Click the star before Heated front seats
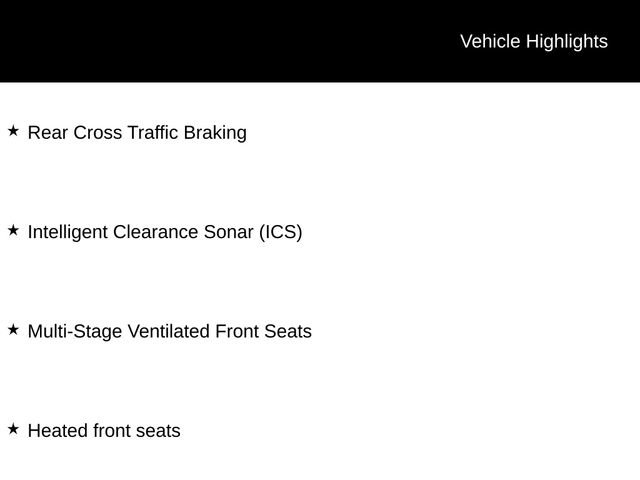The width and height of the screenshot is (640, 480). coord(13,429)
